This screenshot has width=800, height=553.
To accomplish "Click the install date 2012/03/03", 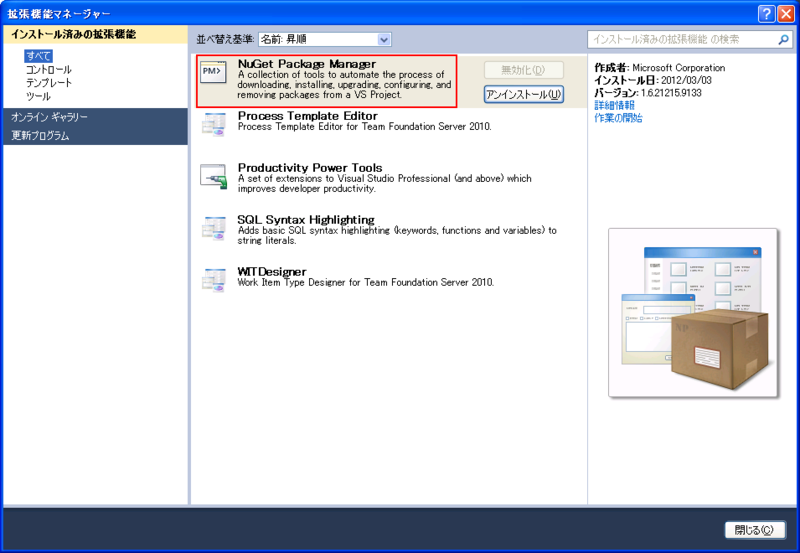I will 686,80.
